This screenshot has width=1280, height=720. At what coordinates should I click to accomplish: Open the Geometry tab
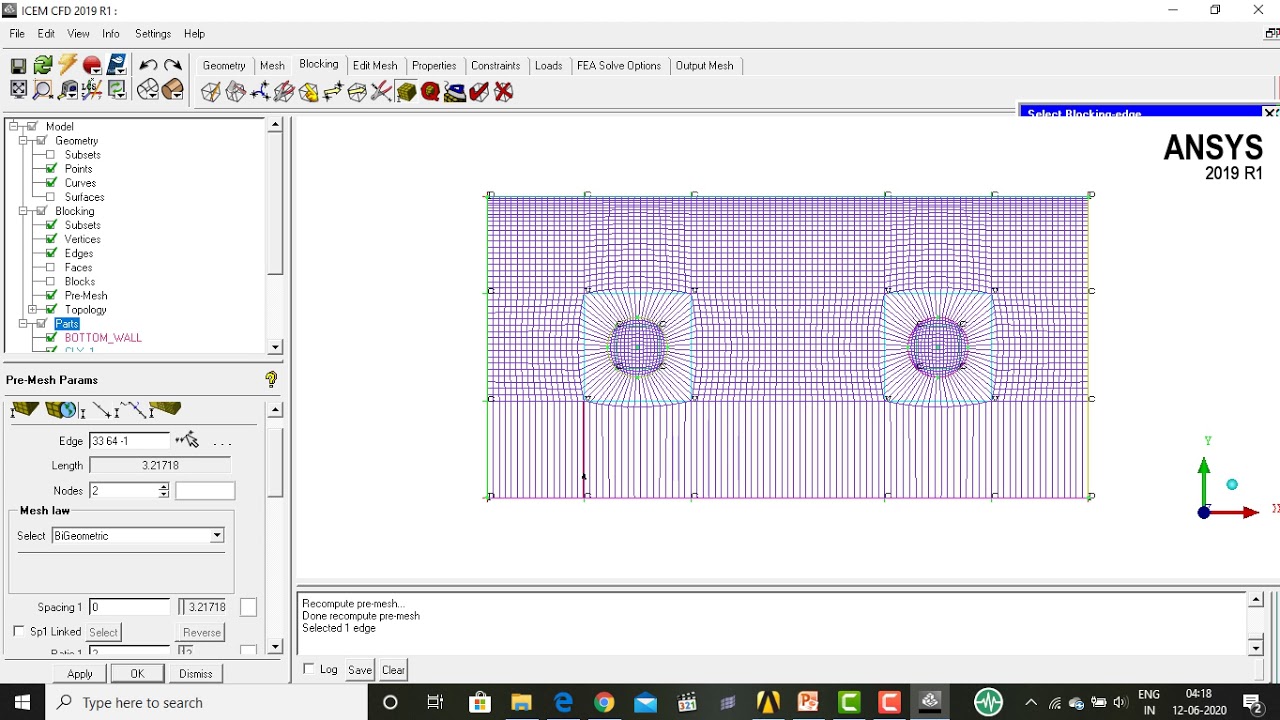[224, 65]
